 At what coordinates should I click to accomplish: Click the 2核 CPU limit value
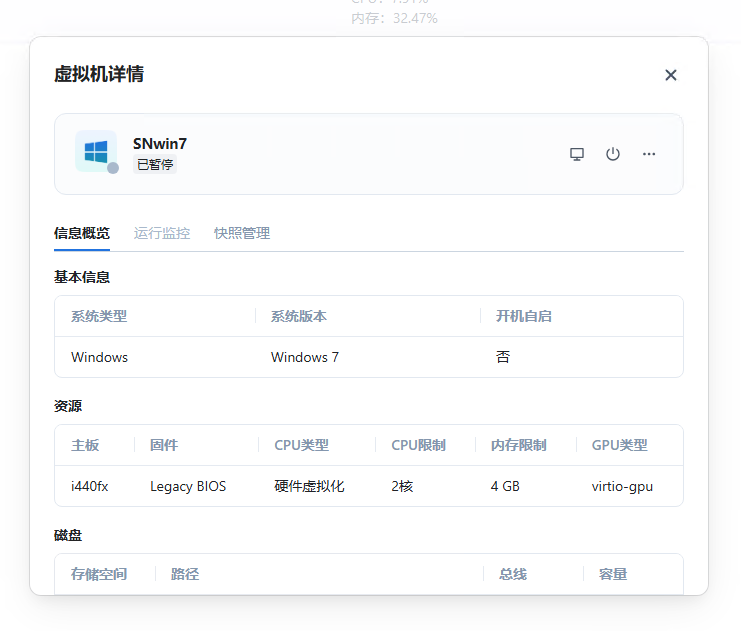[x=402, y=486]
